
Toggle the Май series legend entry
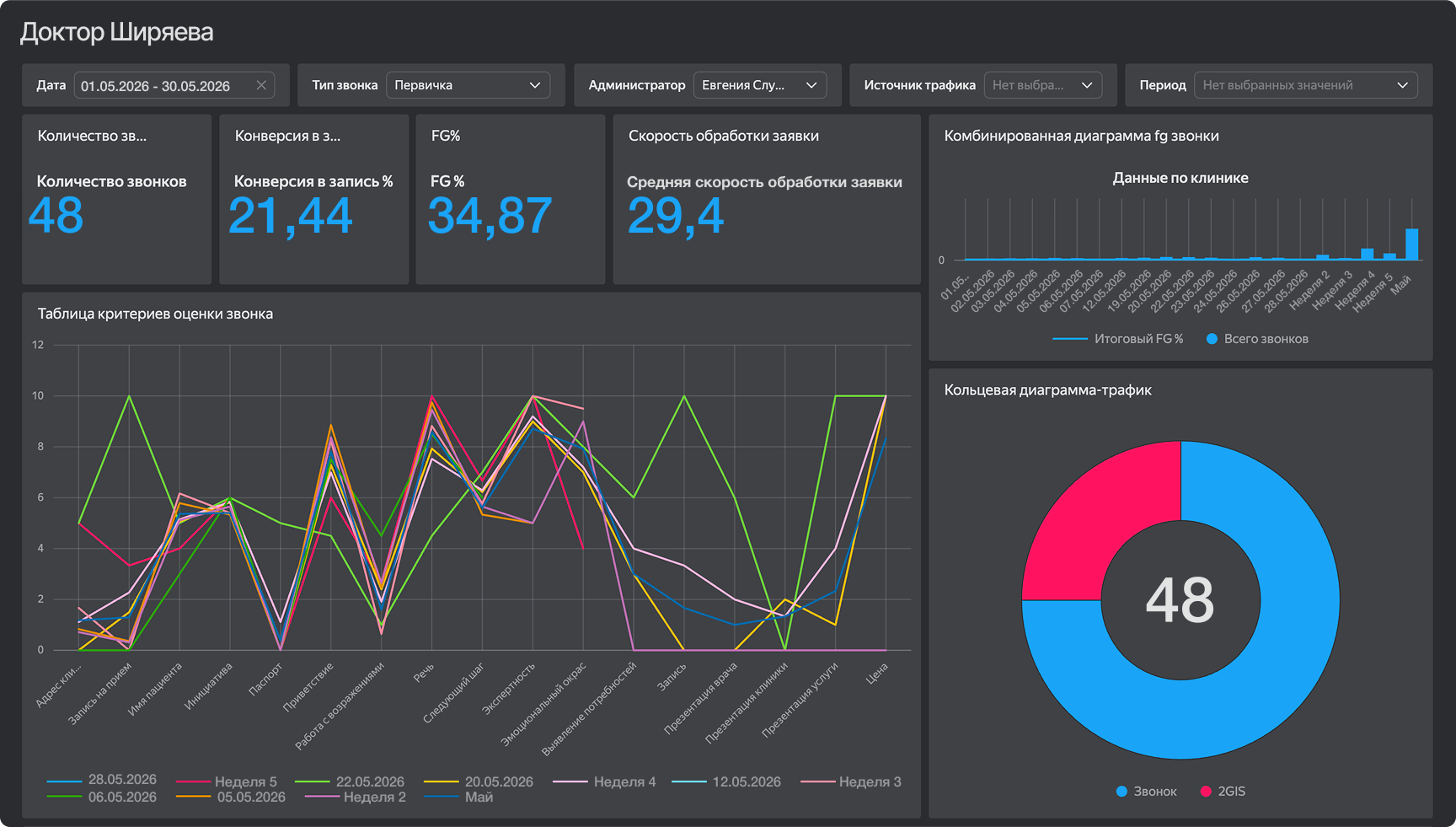coord(458,797)
